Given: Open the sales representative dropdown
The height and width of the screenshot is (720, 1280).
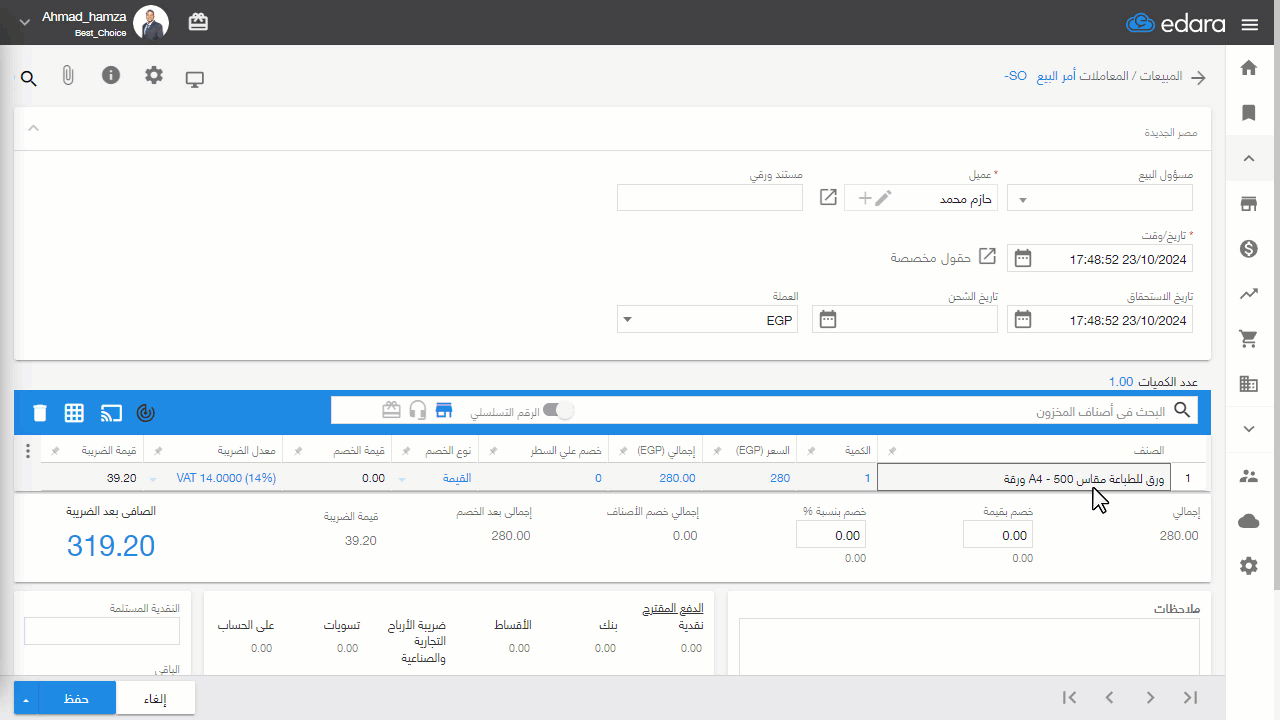Looking at the screenshot, I should pyautogui.click(x=1023, y=199).
